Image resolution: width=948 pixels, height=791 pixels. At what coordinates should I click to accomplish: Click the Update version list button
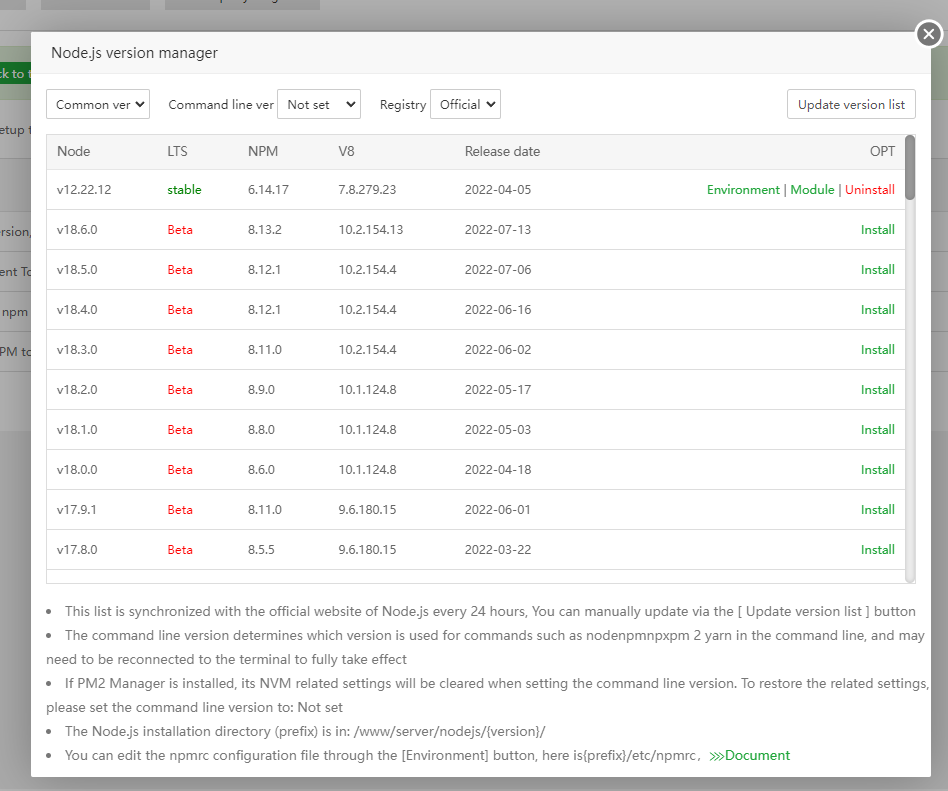(851, 104)
